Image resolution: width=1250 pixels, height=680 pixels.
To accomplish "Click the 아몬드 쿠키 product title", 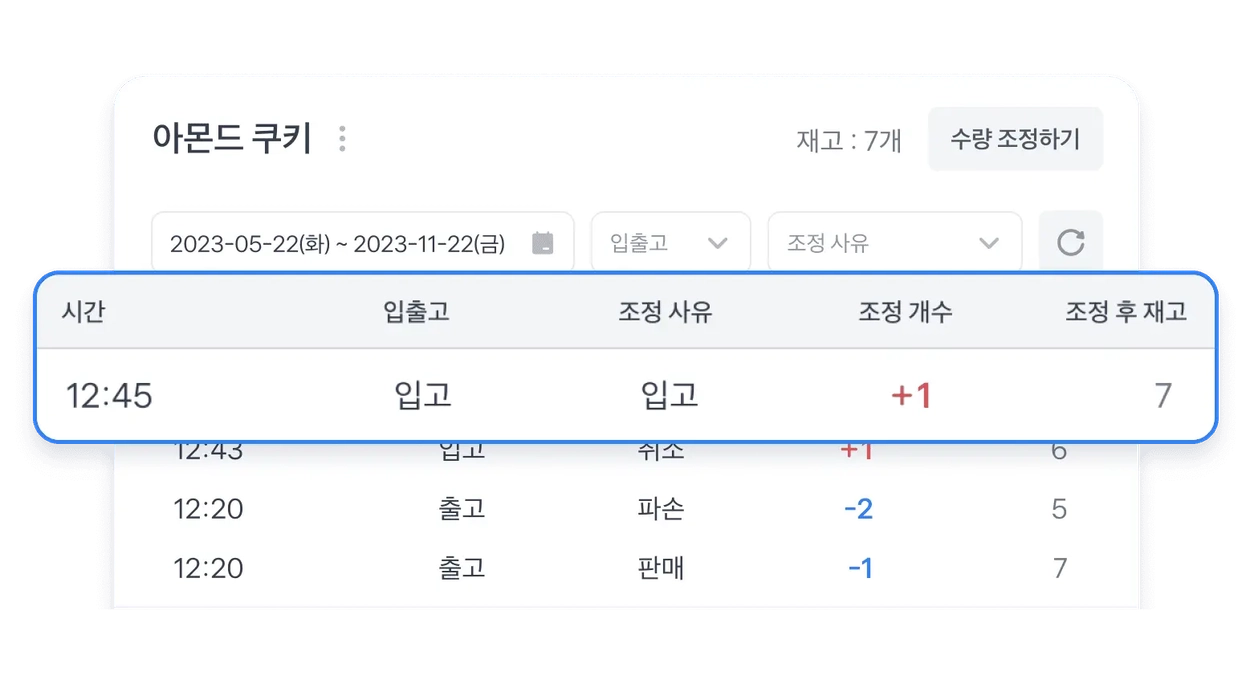I will click(x=232, y=138).
